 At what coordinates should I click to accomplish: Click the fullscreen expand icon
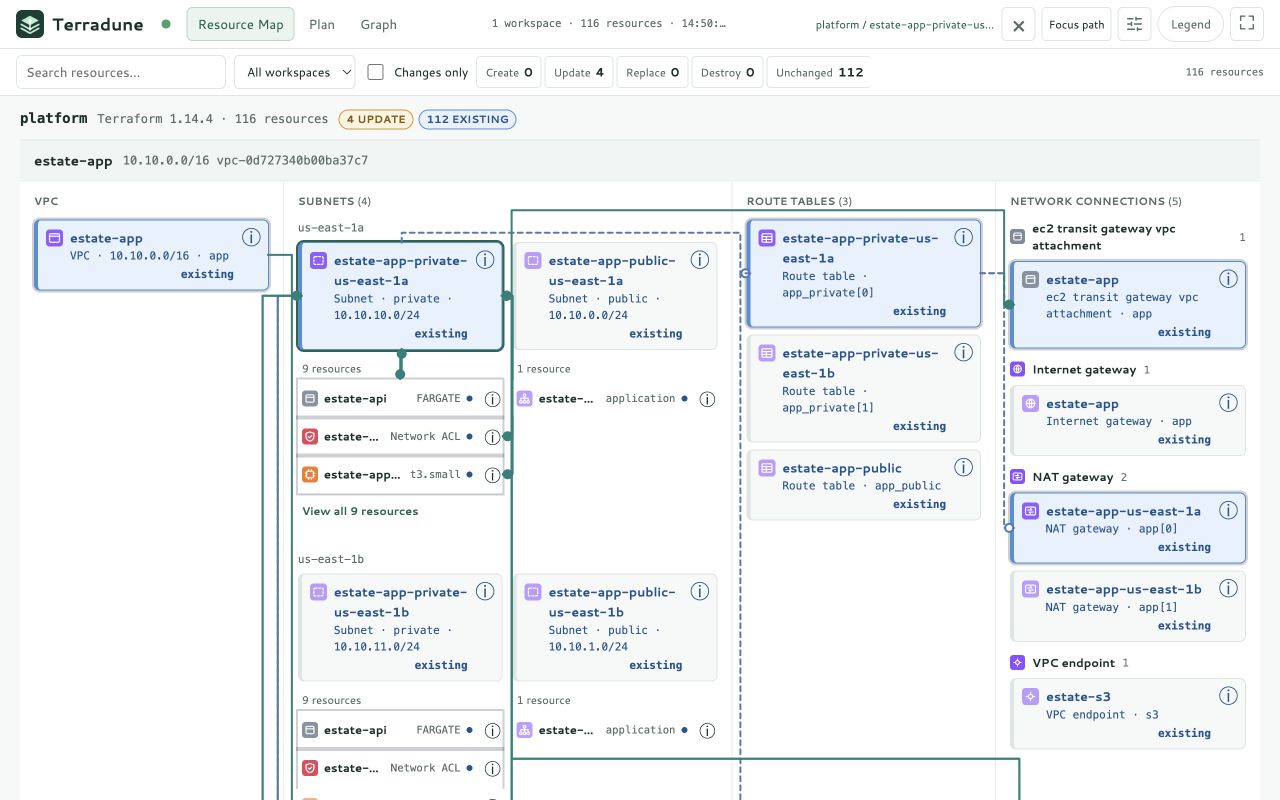pyautogui.click(x=1247, y=24)
